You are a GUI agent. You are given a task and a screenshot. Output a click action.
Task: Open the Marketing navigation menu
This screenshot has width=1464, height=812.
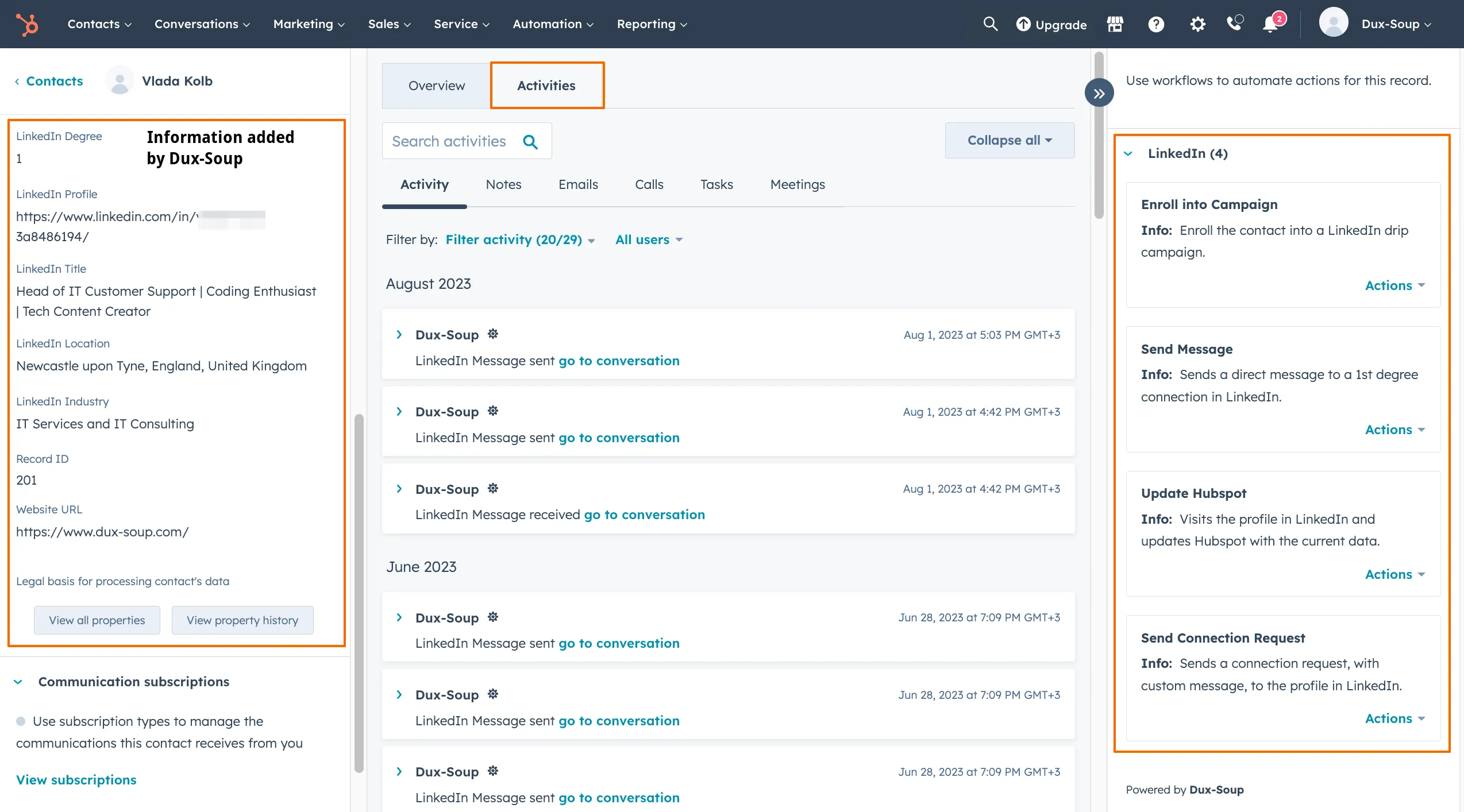pyautogui.click(x=309, y=24)
